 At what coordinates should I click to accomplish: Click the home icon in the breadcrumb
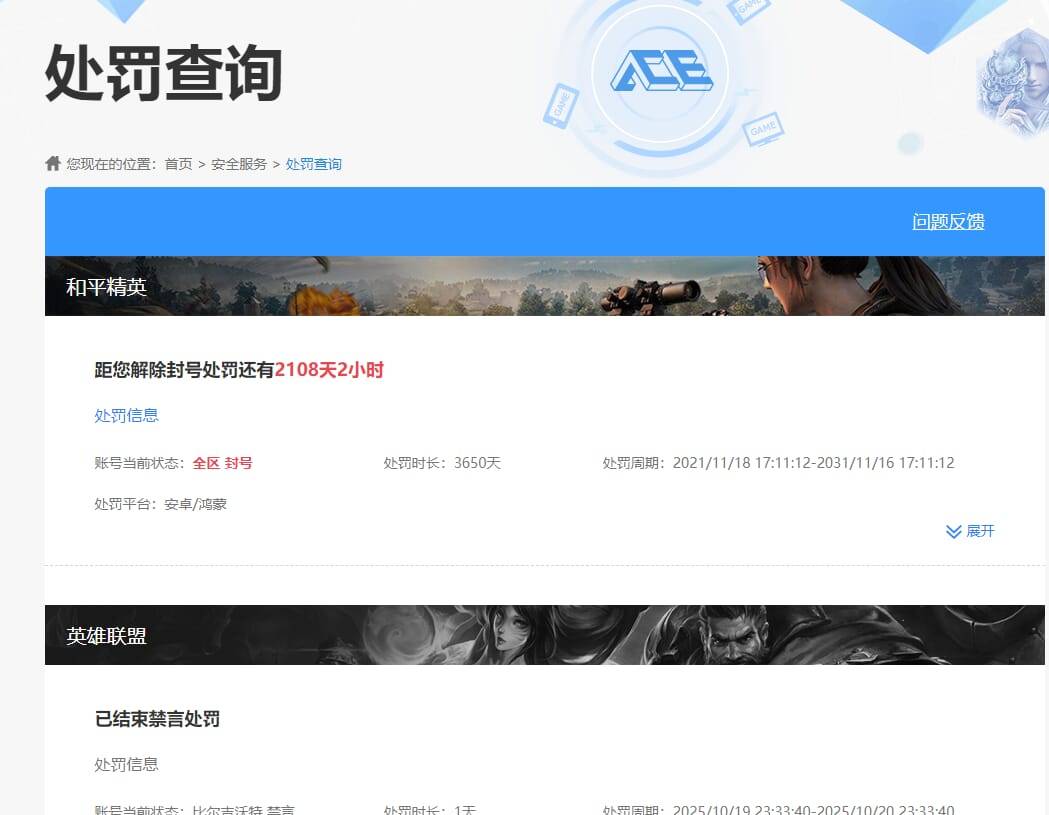pos(52,162)
